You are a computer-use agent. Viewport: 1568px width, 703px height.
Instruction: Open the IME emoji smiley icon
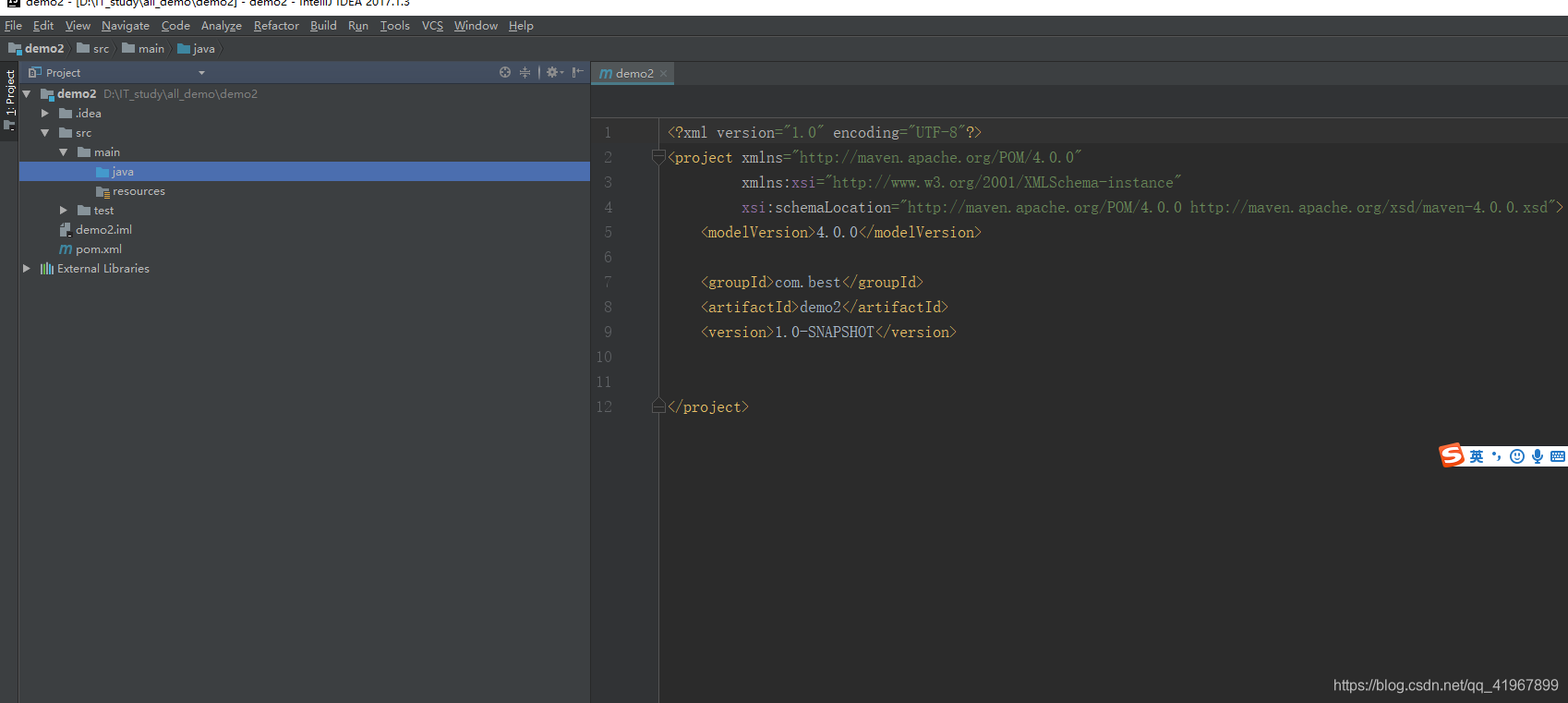tap(1517, 456)
